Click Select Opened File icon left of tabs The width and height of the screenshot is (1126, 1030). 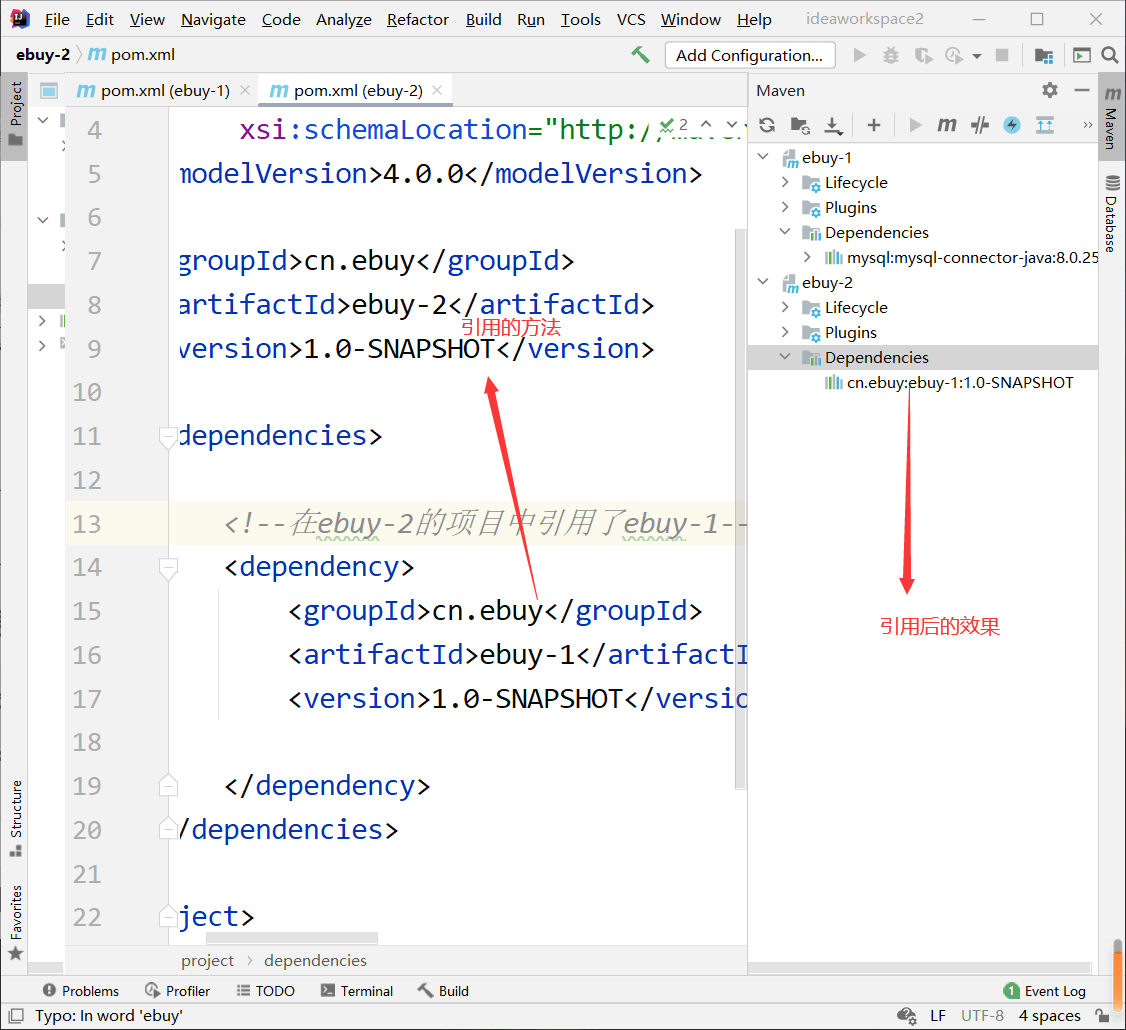coord(49,91)
